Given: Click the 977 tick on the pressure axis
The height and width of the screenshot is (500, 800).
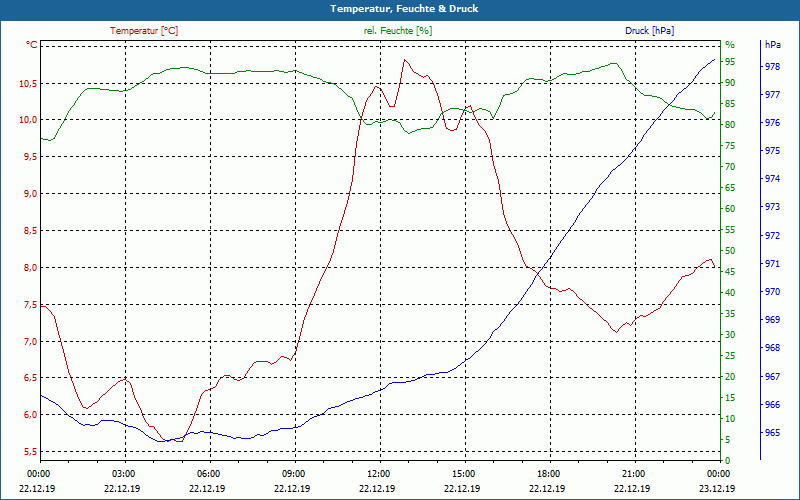Looking at the screenshot, I should tap(773, 94).
